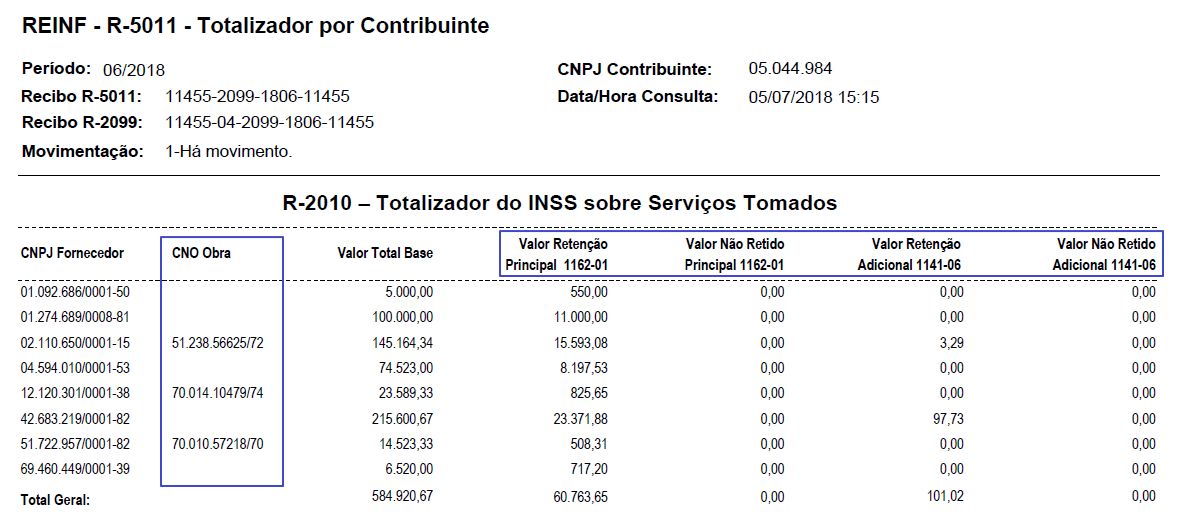Click the retention value 97,73
This screenshot has width=1186, height=520.
(948, 419)
